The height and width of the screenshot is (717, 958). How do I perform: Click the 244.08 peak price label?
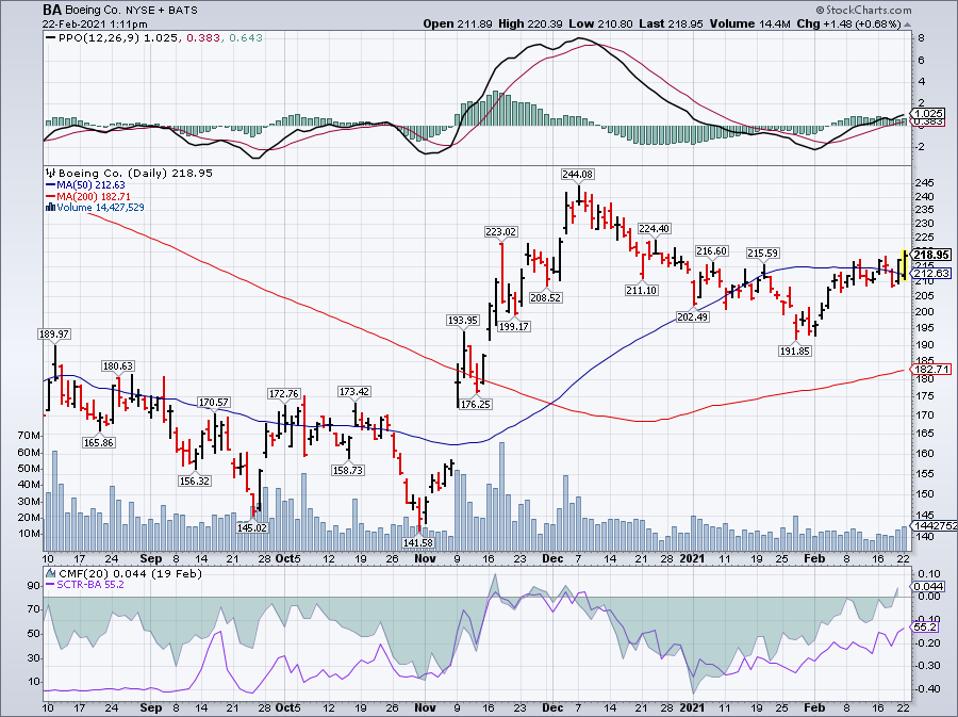tap(577, 175)
